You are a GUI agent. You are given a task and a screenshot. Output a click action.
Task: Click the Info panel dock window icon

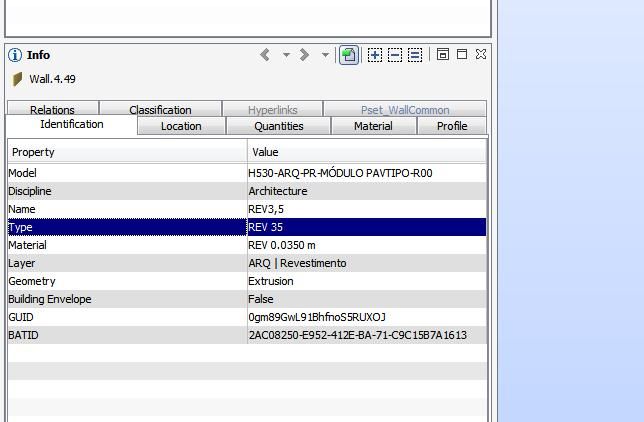coord(442,54)
